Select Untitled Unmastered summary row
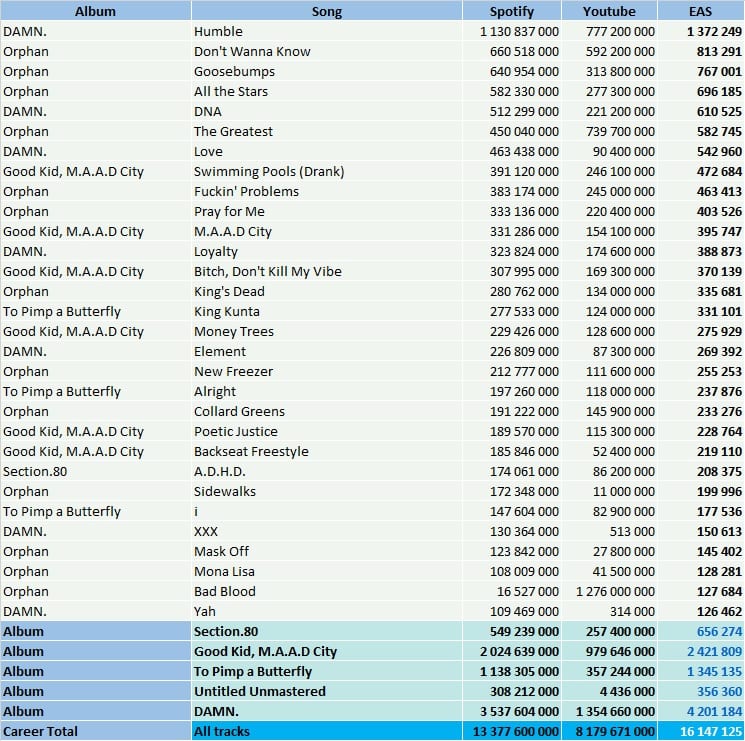 coord(372,691)
